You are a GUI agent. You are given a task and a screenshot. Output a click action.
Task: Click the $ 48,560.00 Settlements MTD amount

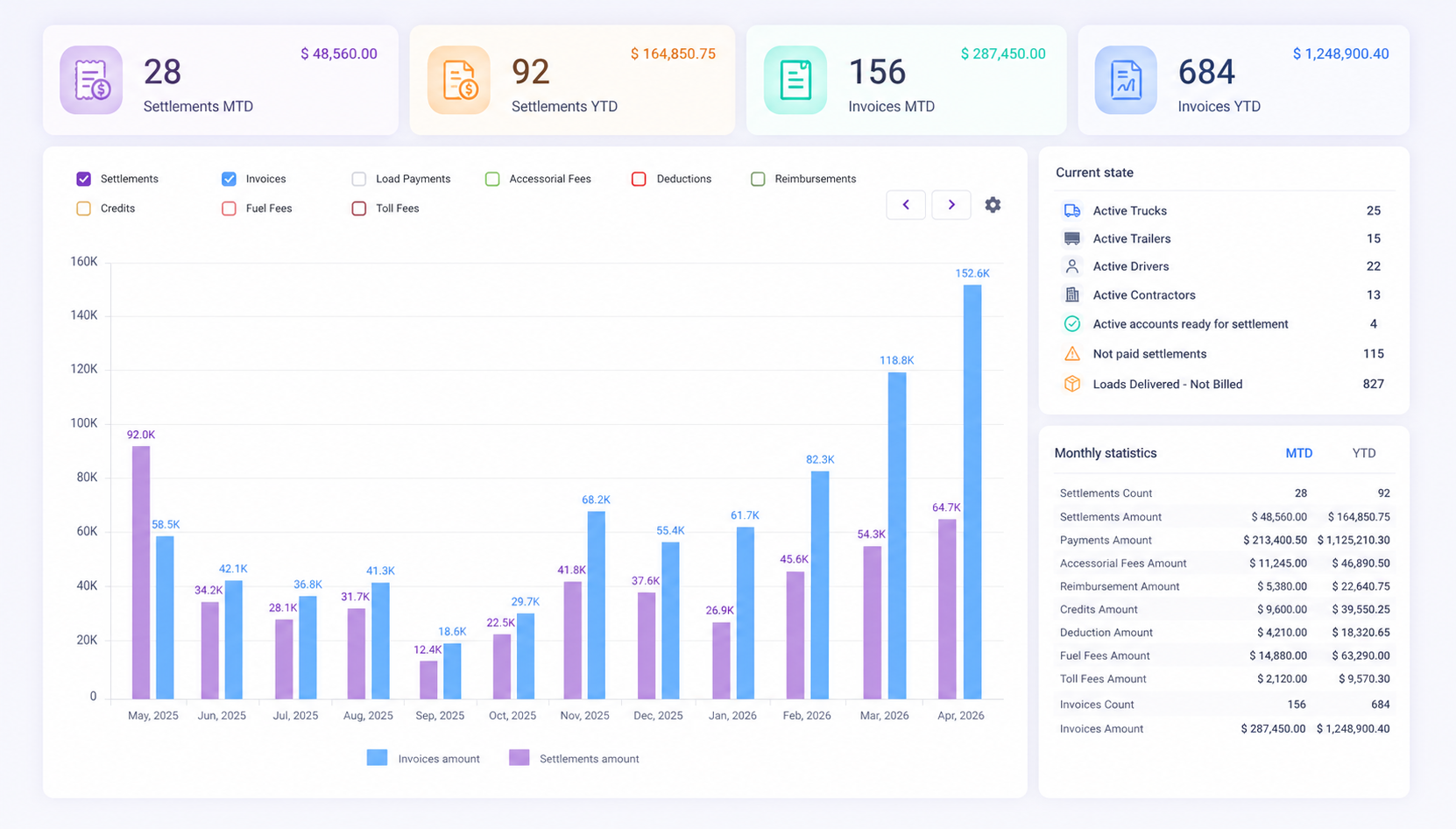click(x=339, y=53)
